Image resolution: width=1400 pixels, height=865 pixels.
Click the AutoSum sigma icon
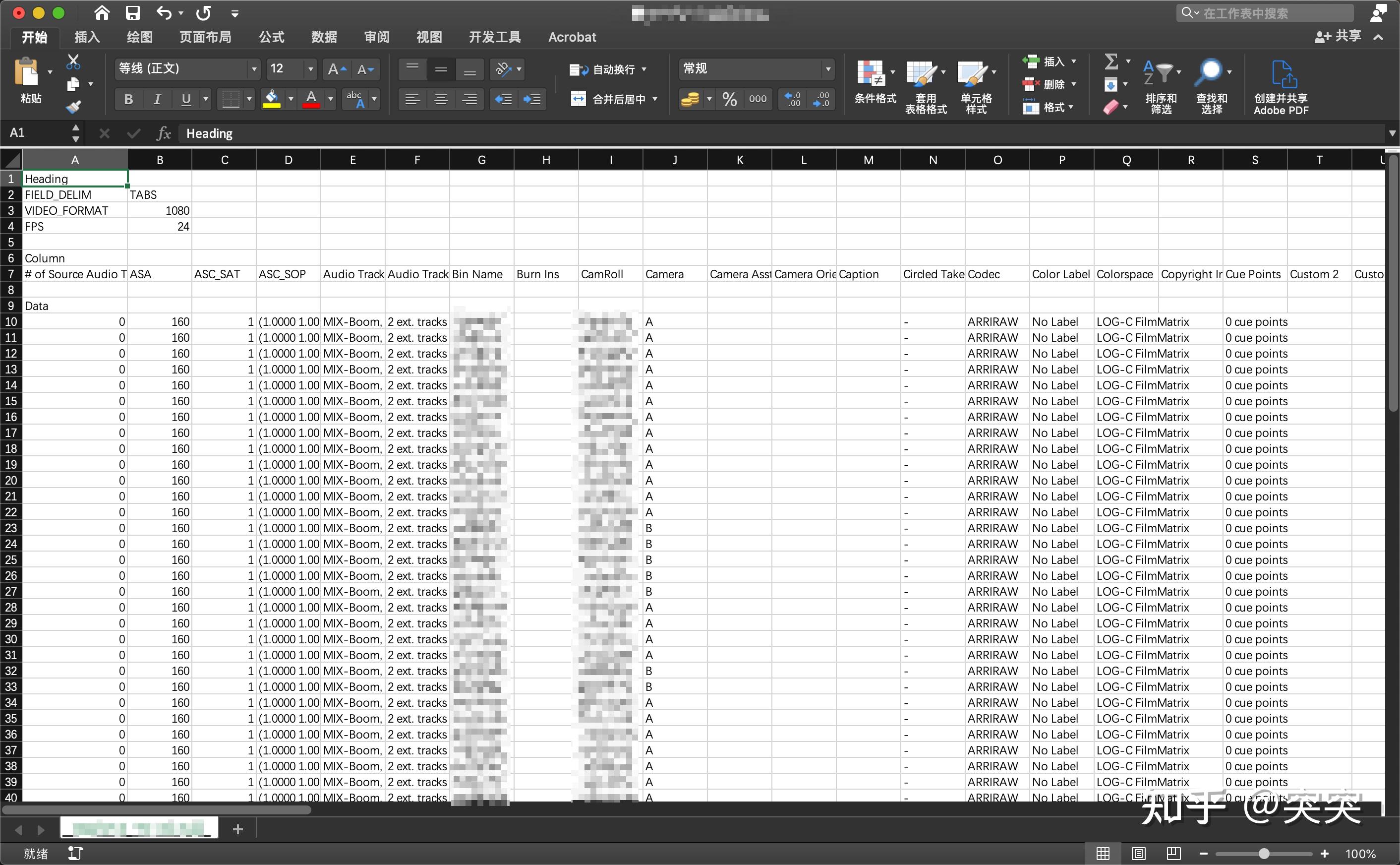coord(1111,61)
